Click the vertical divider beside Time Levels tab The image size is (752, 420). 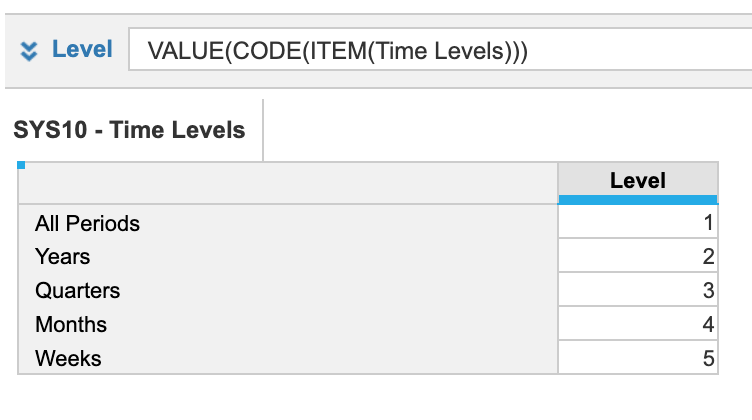coord(263,130)
